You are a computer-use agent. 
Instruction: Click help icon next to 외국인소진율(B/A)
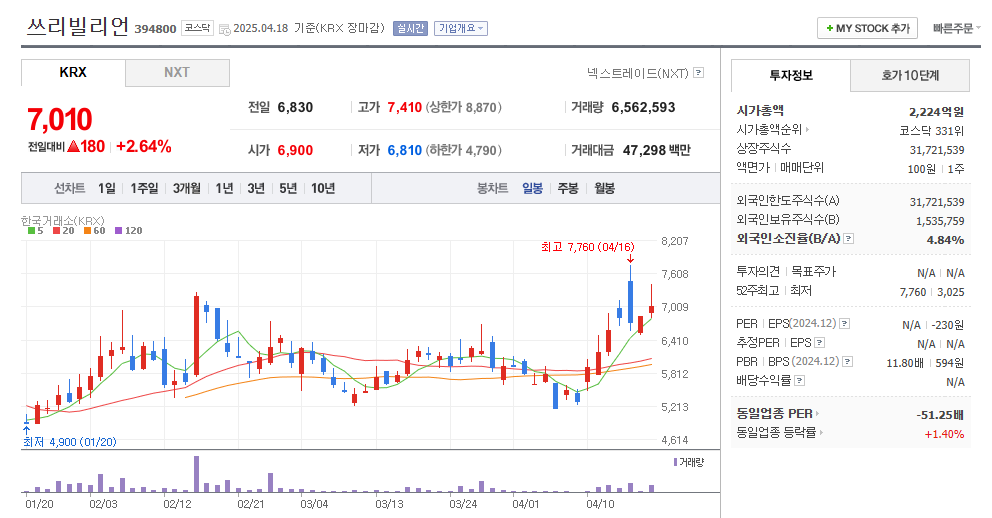[x=849, y=239]
